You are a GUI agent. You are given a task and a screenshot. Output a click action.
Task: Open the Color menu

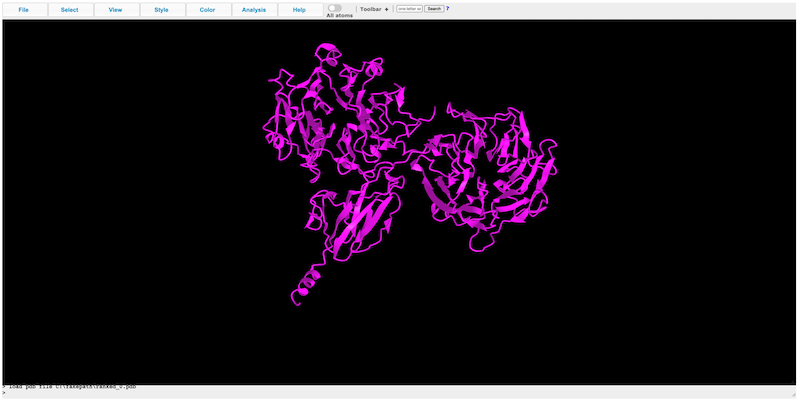click(209, 10)
